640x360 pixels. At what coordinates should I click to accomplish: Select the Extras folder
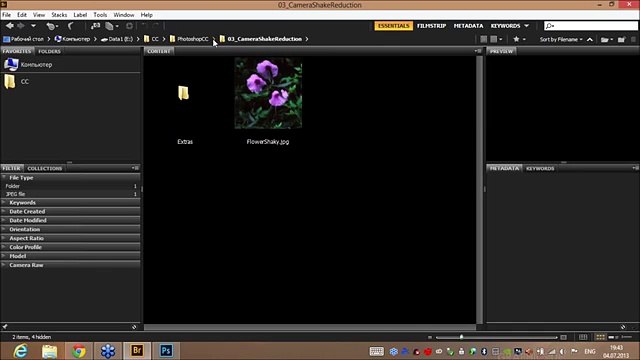tap(184, 93)
